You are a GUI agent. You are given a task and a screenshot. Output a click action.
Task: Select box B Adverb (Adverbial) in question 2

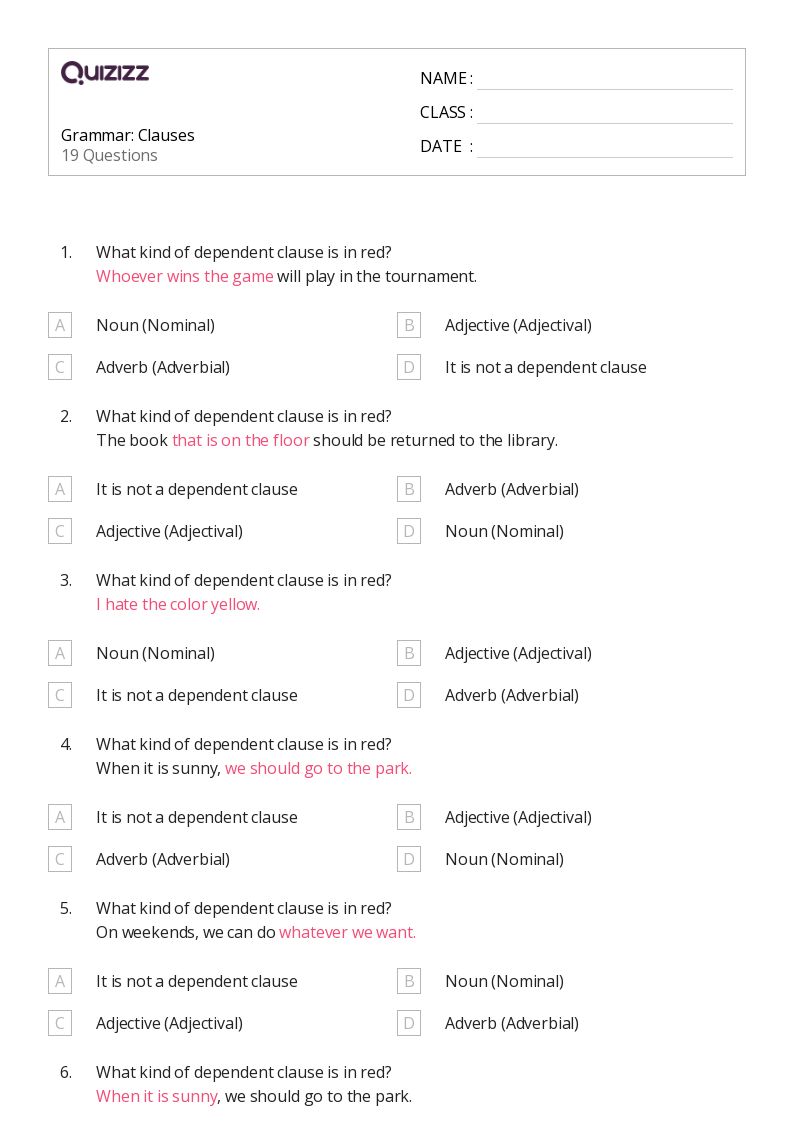click(x=409, y=489)
